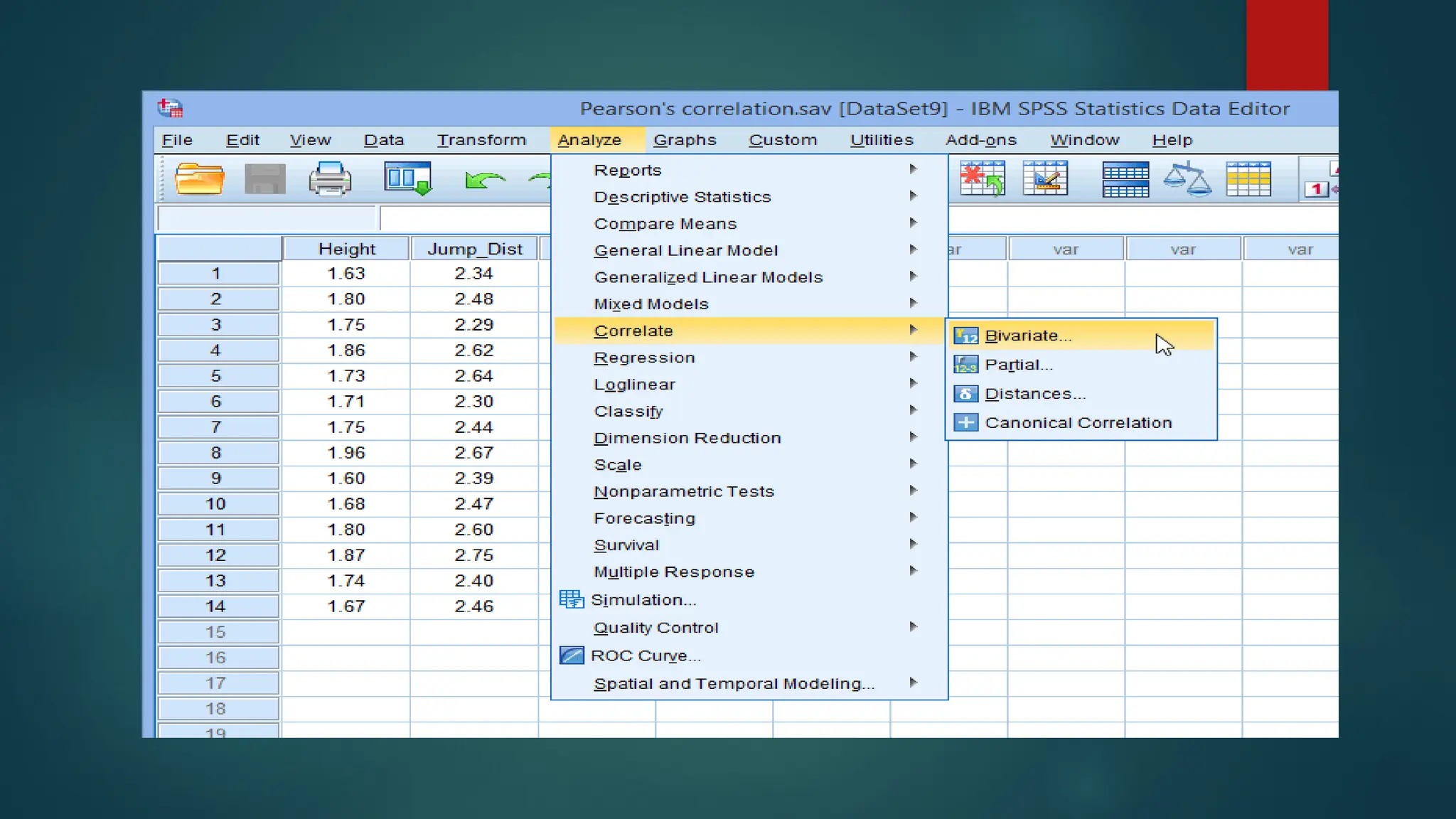Click the Open data document folder icon
Viewport: 1456px width, 819px height.
coord(199,178)
